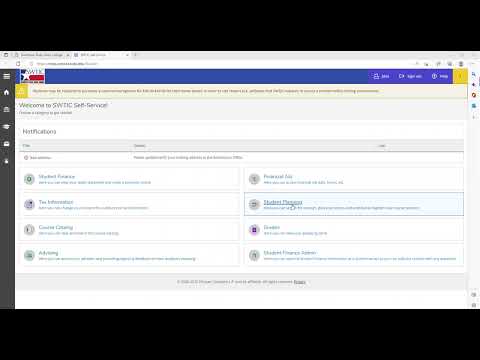The height and width of the screenshot is (360, 480).
Task: Click the browser refresh button
Action: (18, 64)
